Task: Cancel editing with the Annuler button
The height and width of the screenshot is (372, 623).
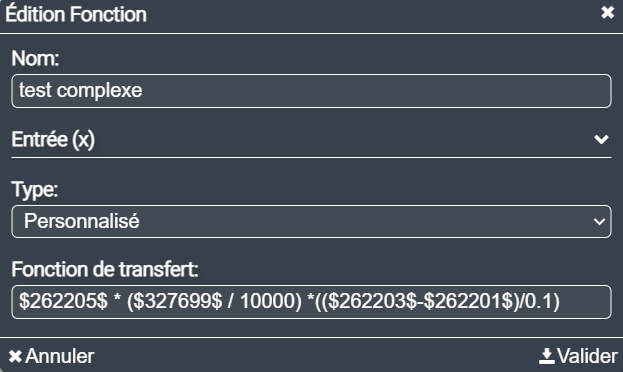Action: point(51,356)
